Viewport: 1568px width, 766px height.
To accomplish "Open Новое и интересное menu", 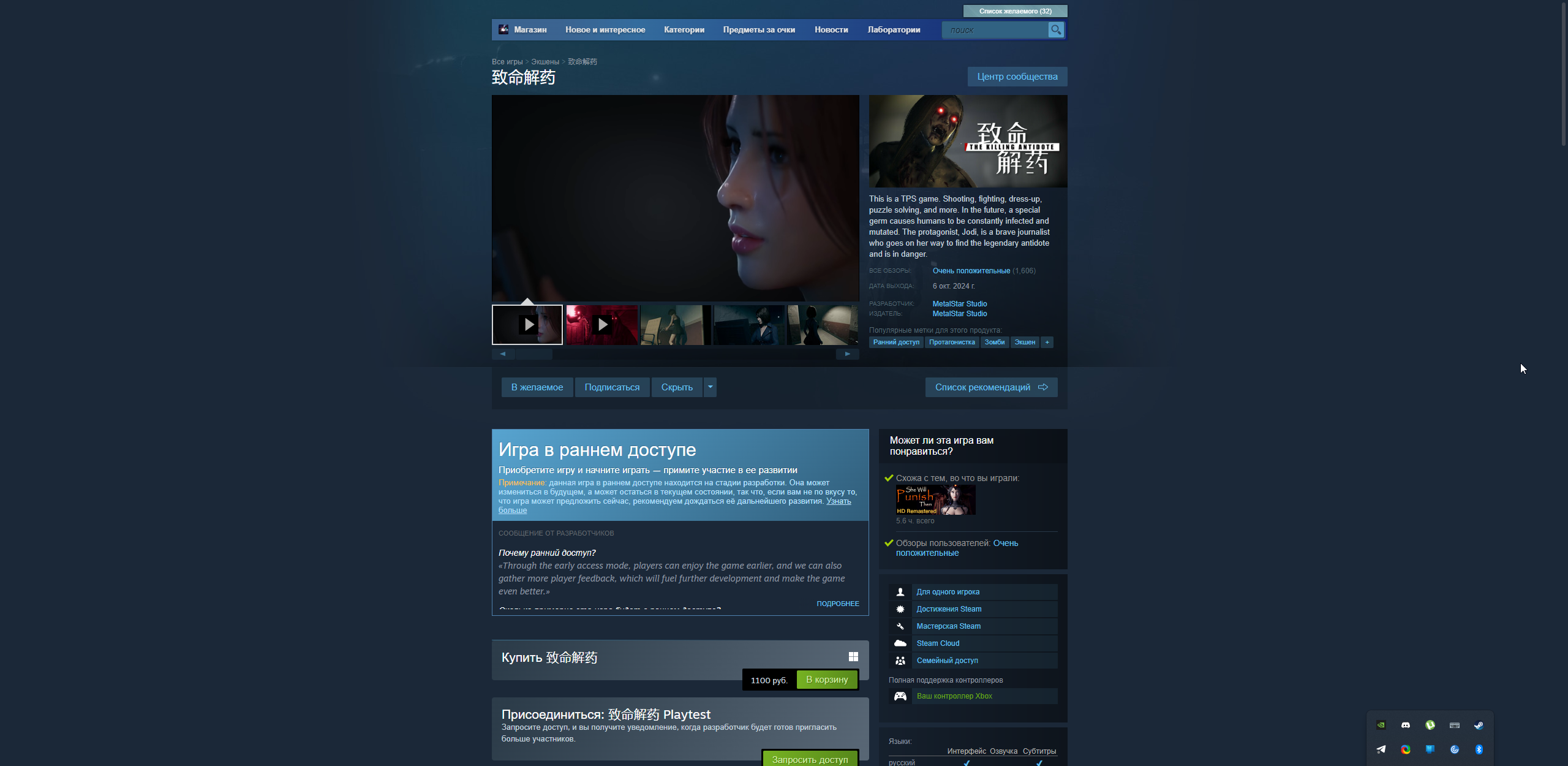I will tap(605, 29).
